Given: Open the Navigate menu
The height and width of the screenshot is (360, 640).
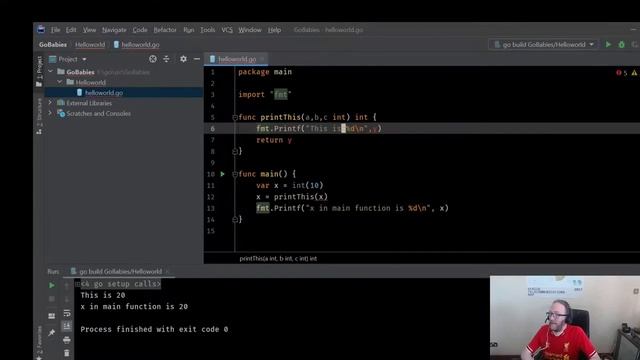Looking at the screenshot, I should point(114,30).
